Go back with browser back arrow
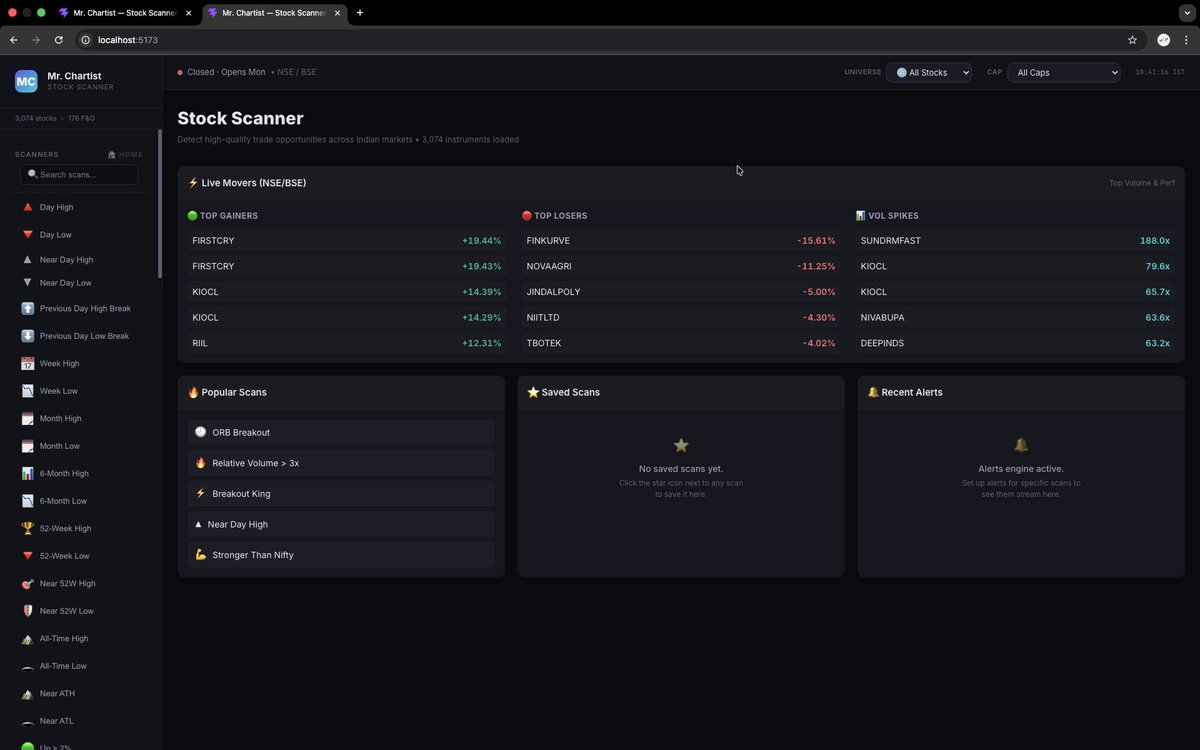 [13, 40]
